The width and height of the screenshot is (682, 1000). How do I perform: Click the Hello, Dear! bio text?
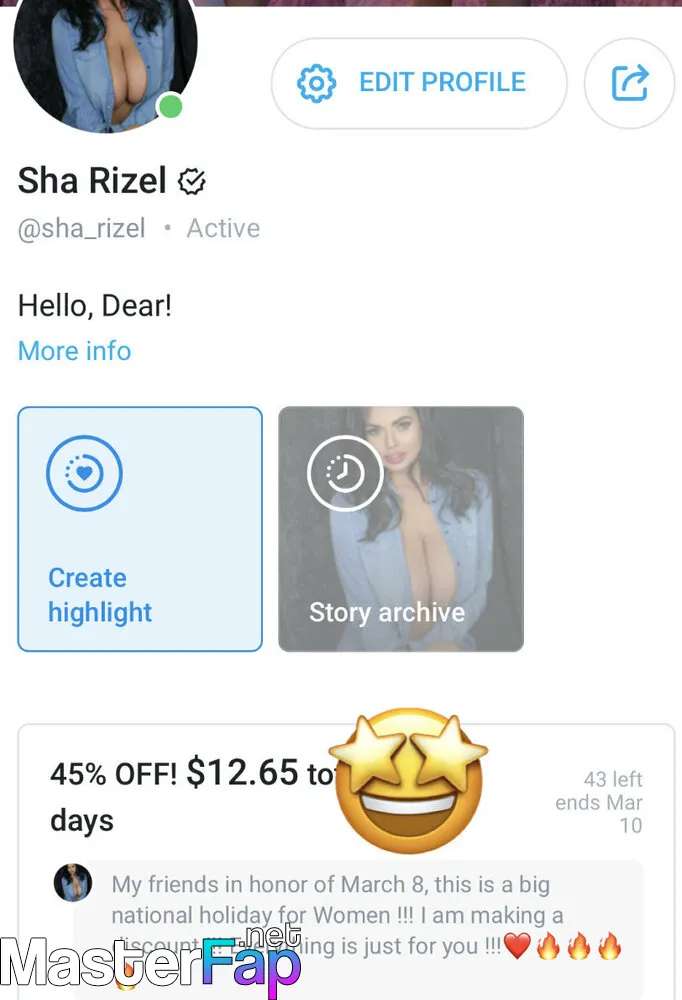click(94, 305)
